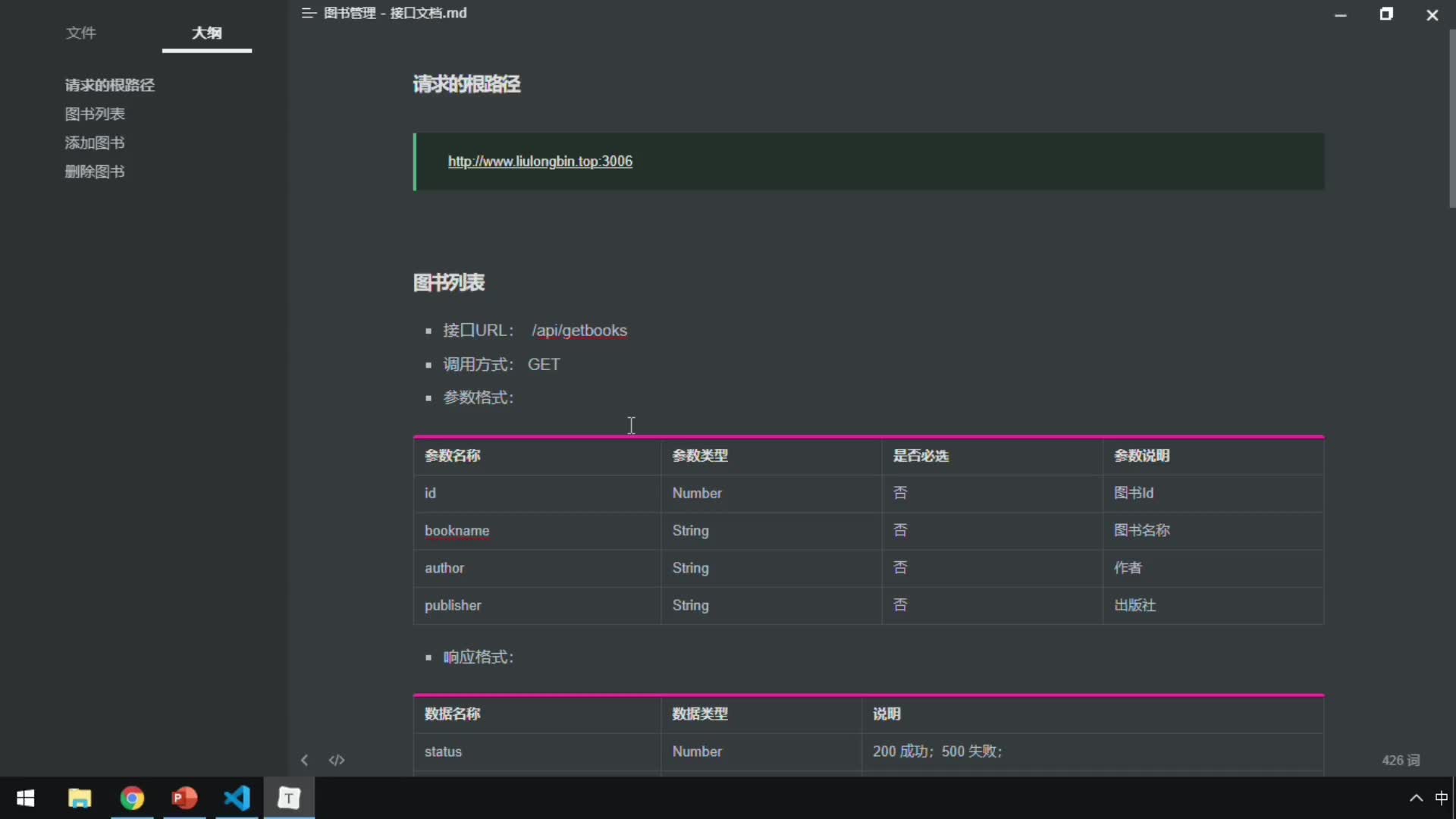Click the author parameter cell
Viewport: 1456px width, 819px height.
[537, 568]
